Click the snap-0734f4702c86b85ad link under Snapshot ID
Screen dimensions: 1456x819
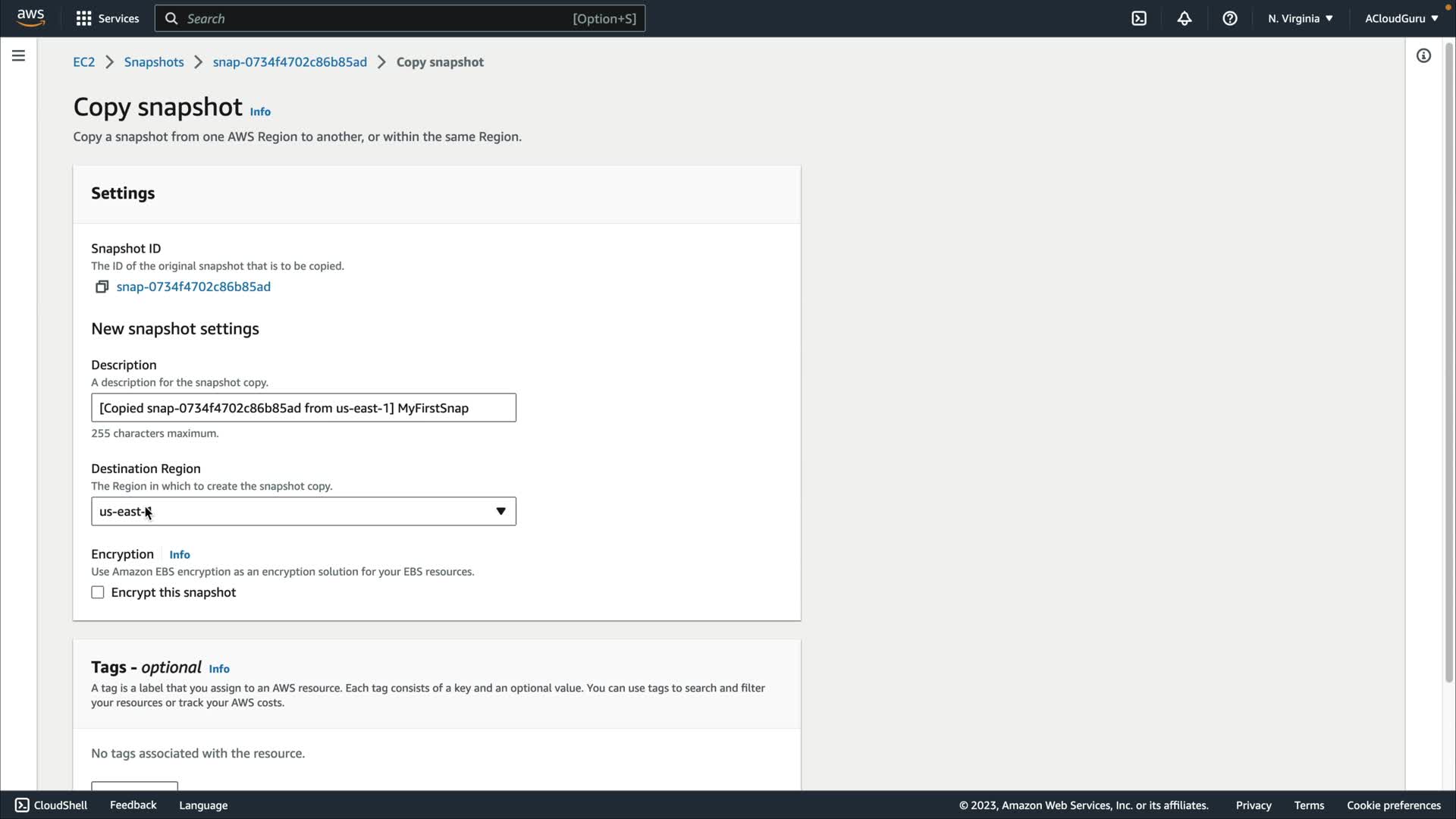coord(193,287)
